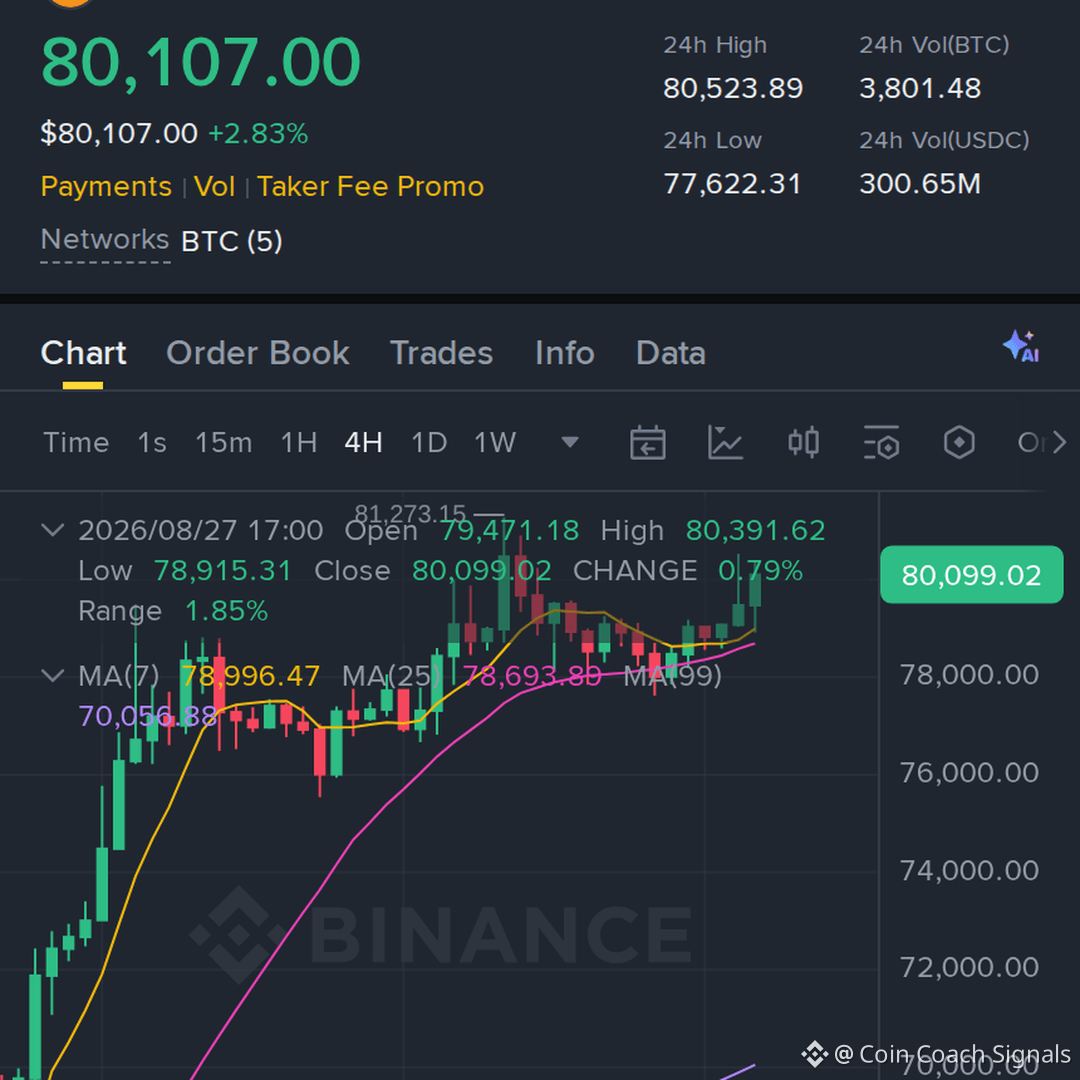The image size is (1080, 1080).
Task: Open the Vol tag link
Action: coord(214,187)
